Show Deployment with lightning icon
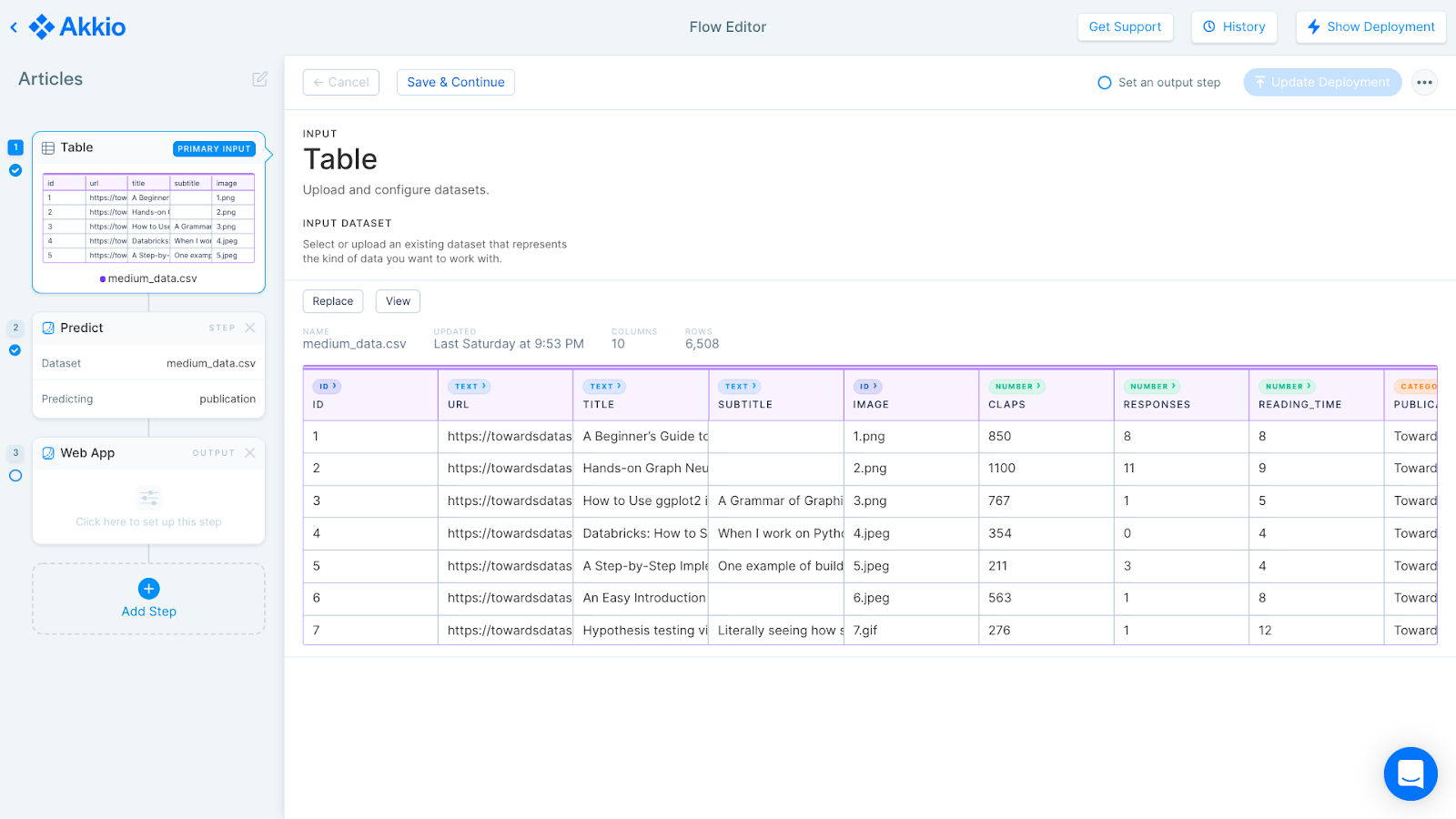 click(1370, 27)
